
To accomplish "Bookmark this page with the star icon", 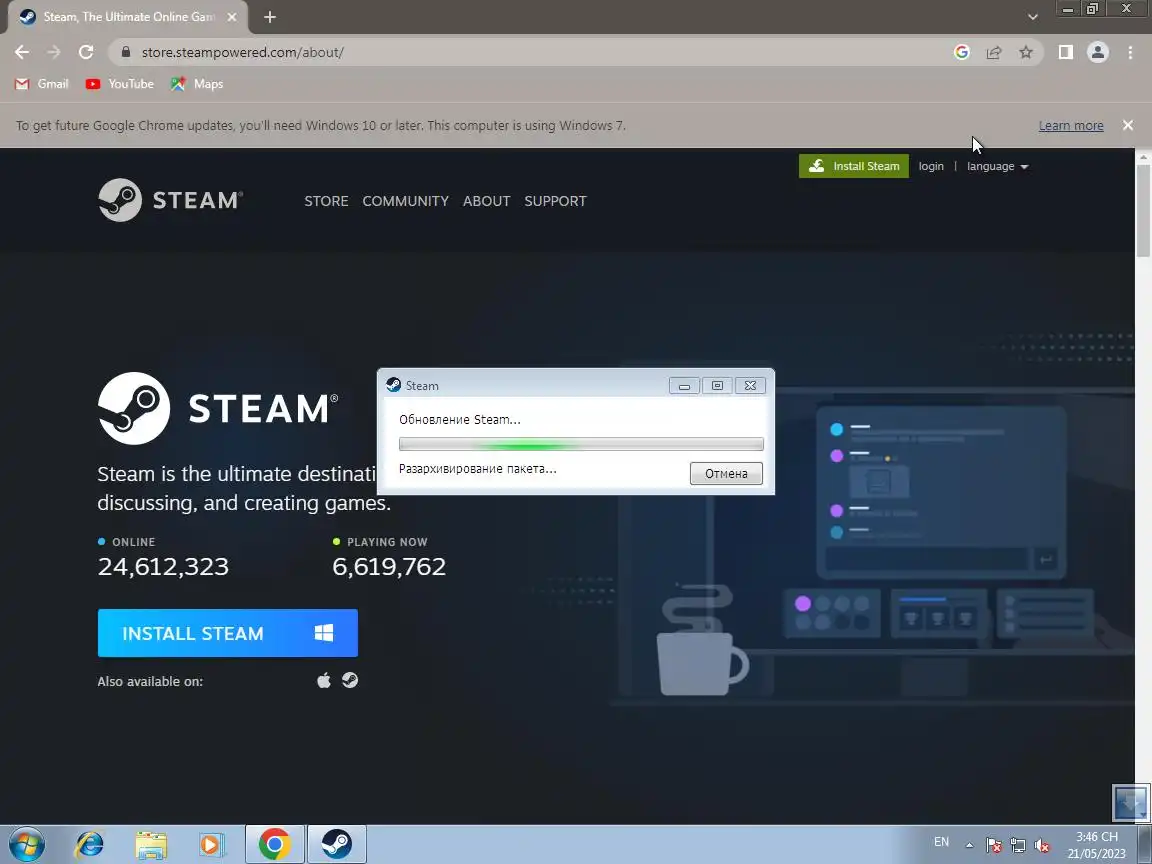I will (x=1026, y=52).
